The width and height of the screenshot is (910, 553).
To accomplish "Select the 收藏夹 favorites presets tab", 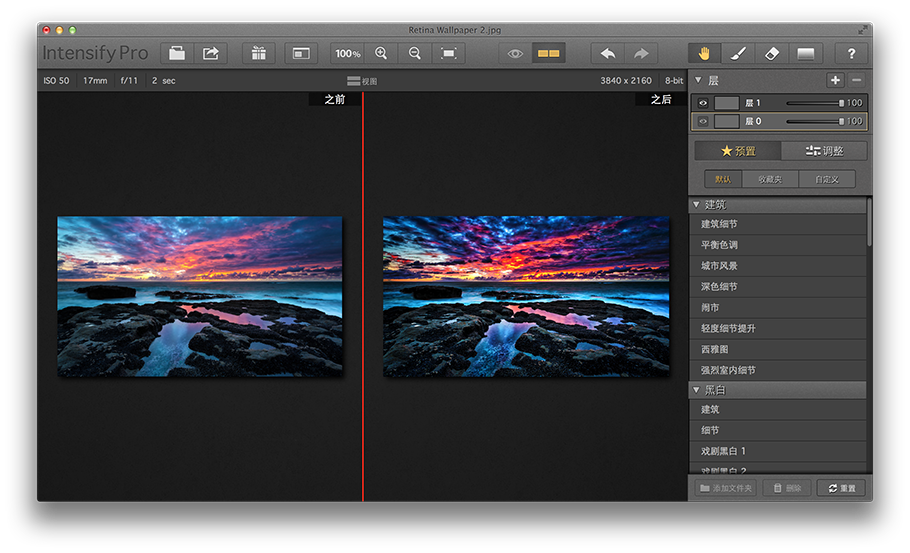I will [x=770, y=179].
